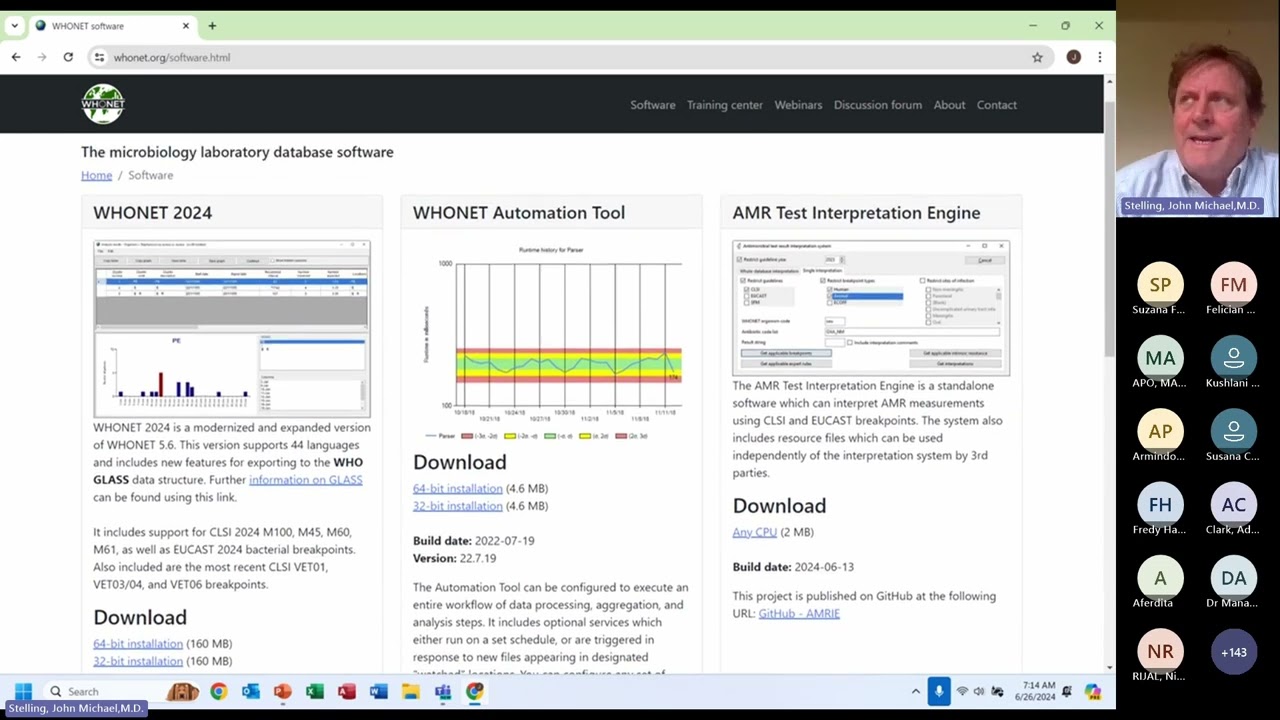Toggle the microphone tray icon

[939, 691]
